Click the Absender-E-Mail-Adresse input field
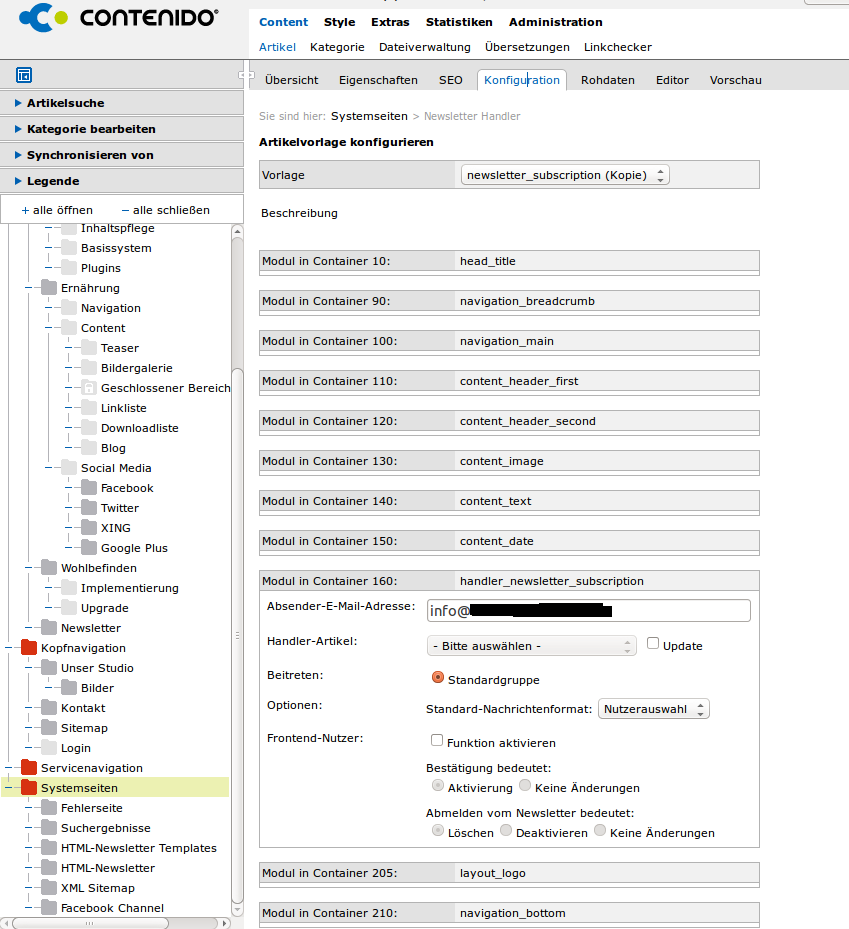Image resolution: width=849 pixels, height=929 pixels. pyautogui.click(x=588, y=610)
